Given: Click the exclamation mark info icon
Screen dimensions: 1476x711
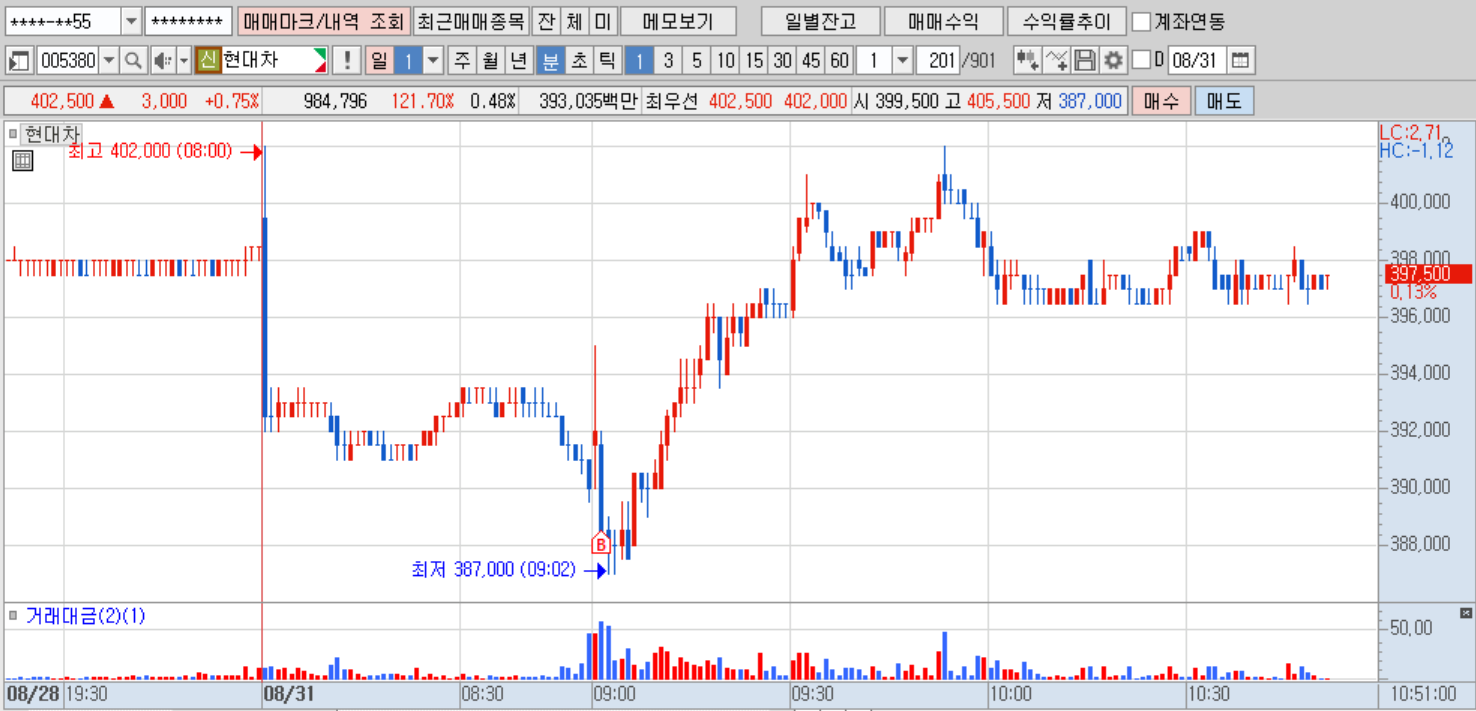Looking at the screenshot, I should point(346,61).
